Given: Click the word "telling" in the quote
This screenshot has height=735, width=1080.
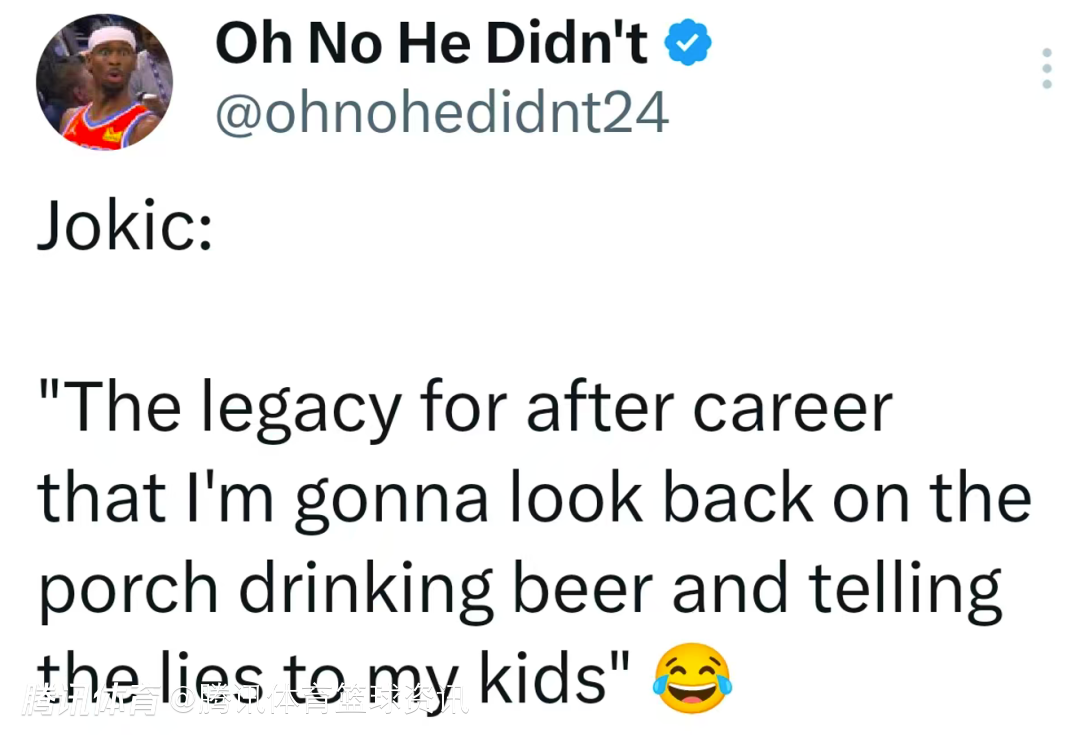Looking at the screenshot, I should [905, 589].
